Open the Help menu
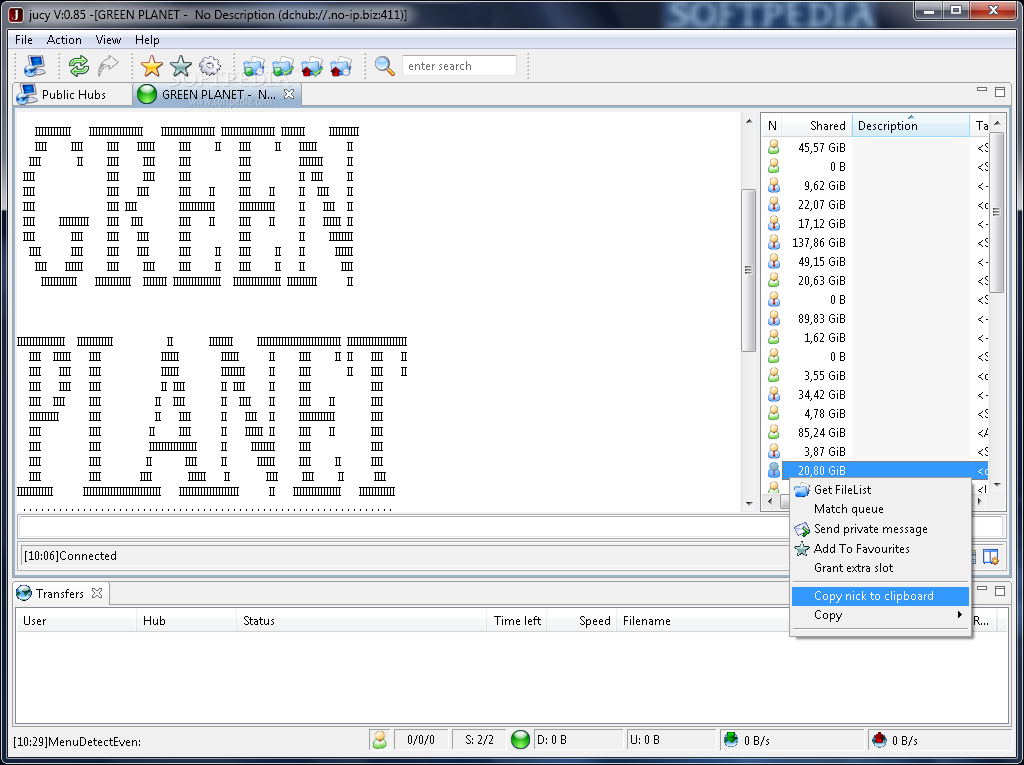This screenshot has height=765, width=1024. (147, 40)
